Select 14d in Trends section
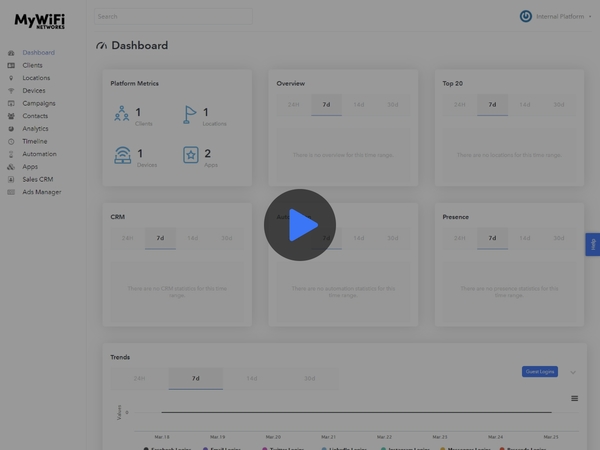 (x=251, y=378)
